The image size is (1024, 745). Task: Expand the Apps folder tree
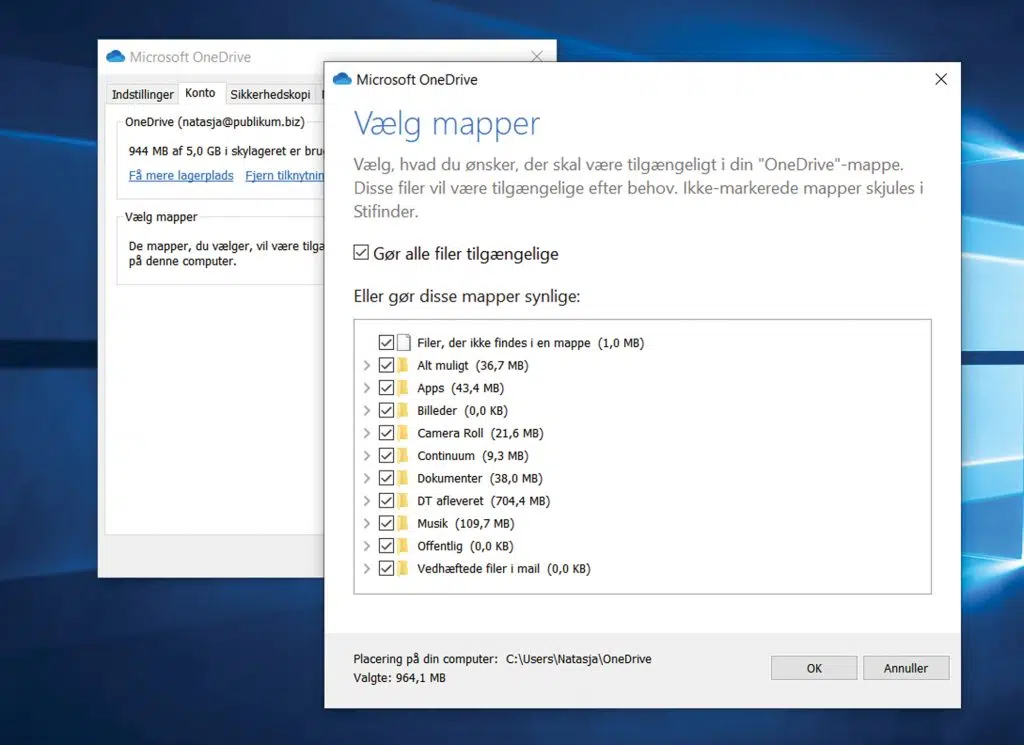(x=367, y=388)
